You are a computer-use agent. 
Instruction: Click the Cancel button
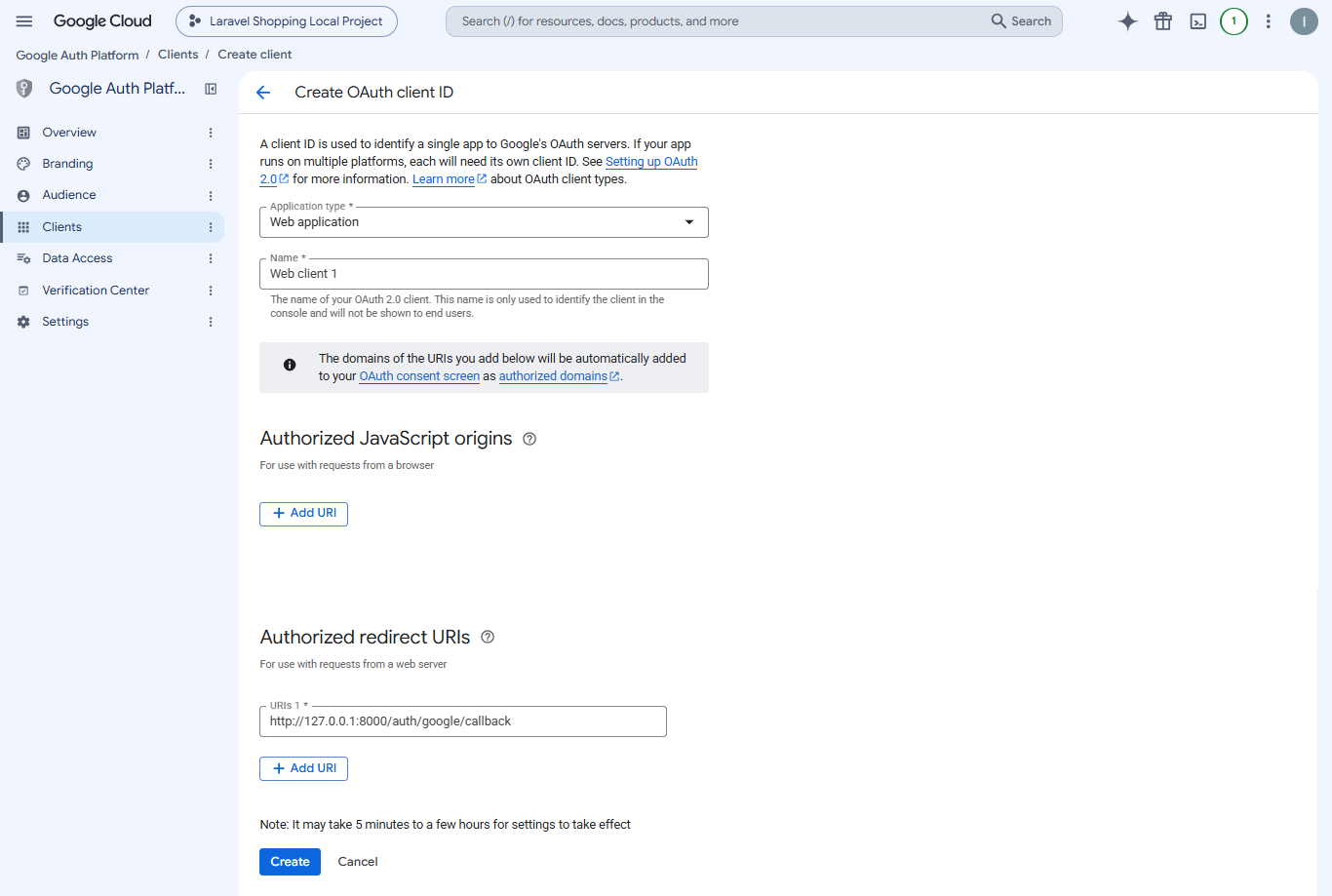(358, 862)
